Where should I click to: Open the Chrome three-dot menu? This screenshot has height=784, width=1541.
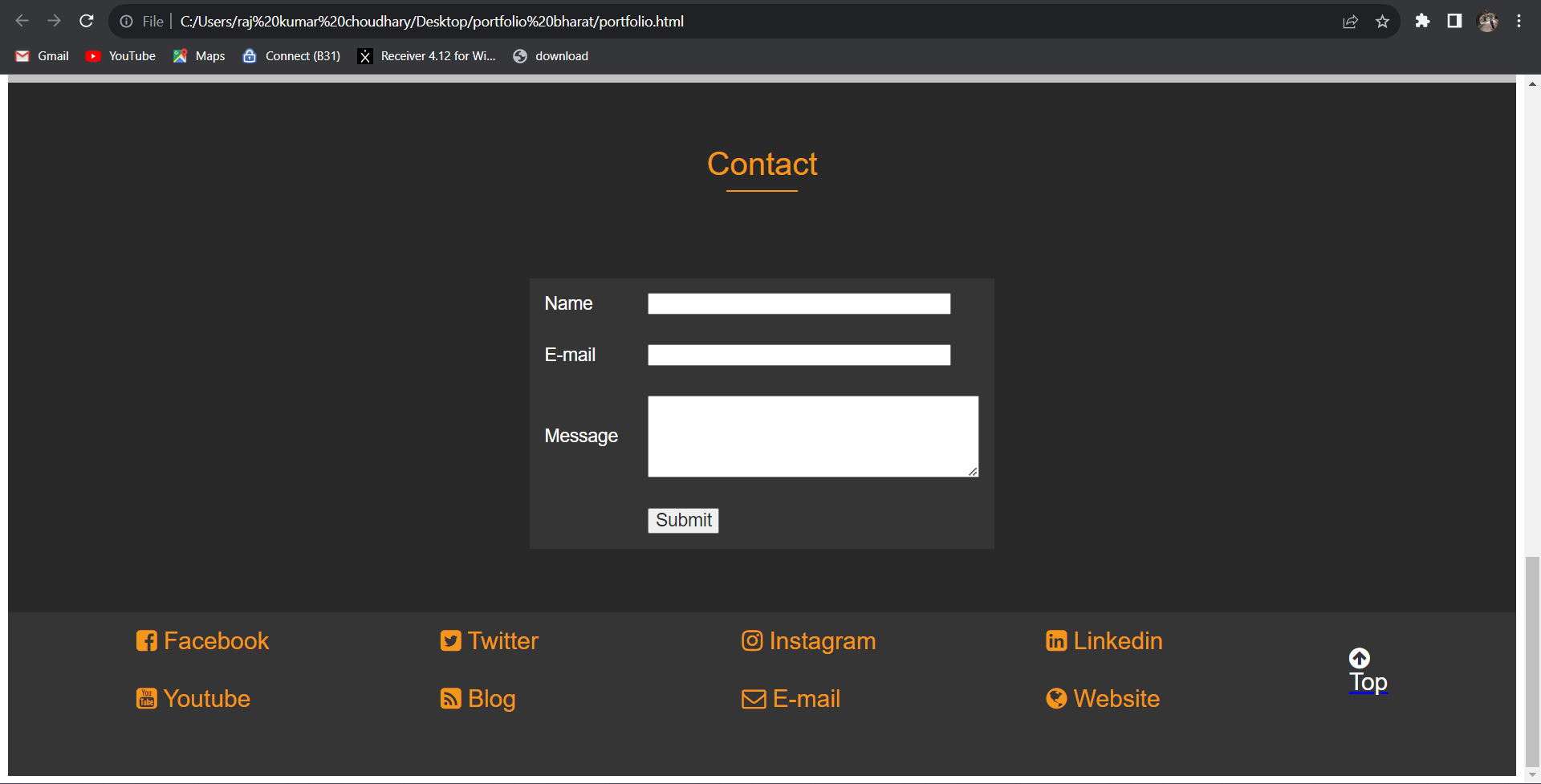tap(1519, 21)
